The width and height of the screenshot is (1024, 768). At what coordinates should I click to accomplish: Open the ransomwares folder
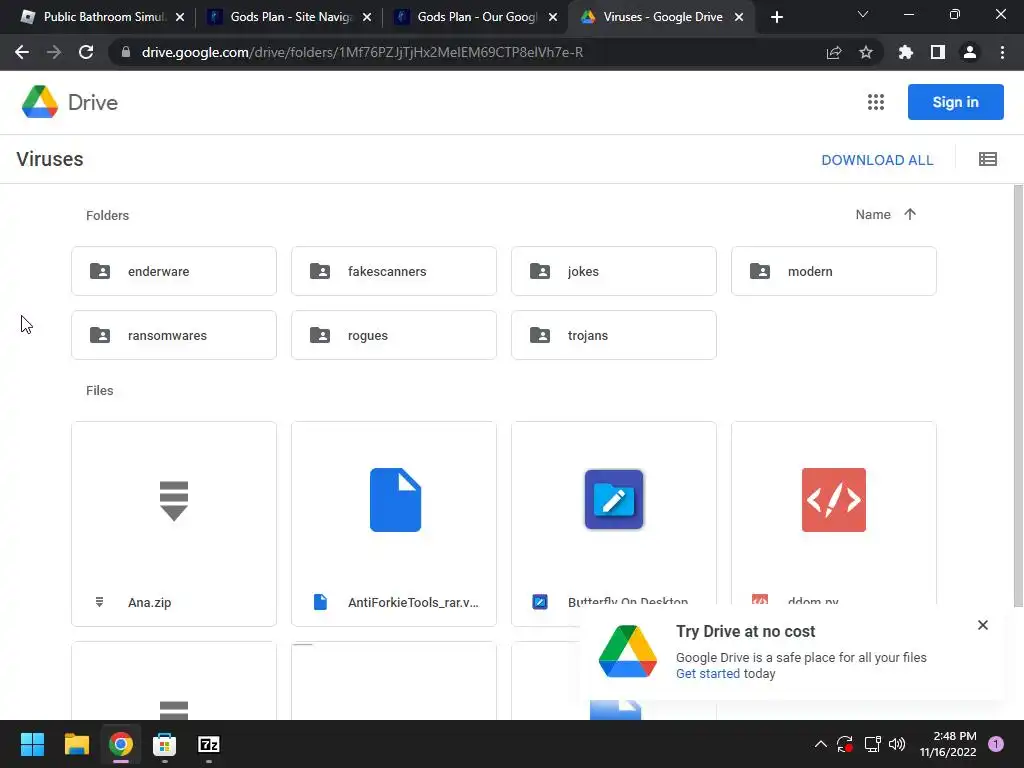(x=174, y=335)
